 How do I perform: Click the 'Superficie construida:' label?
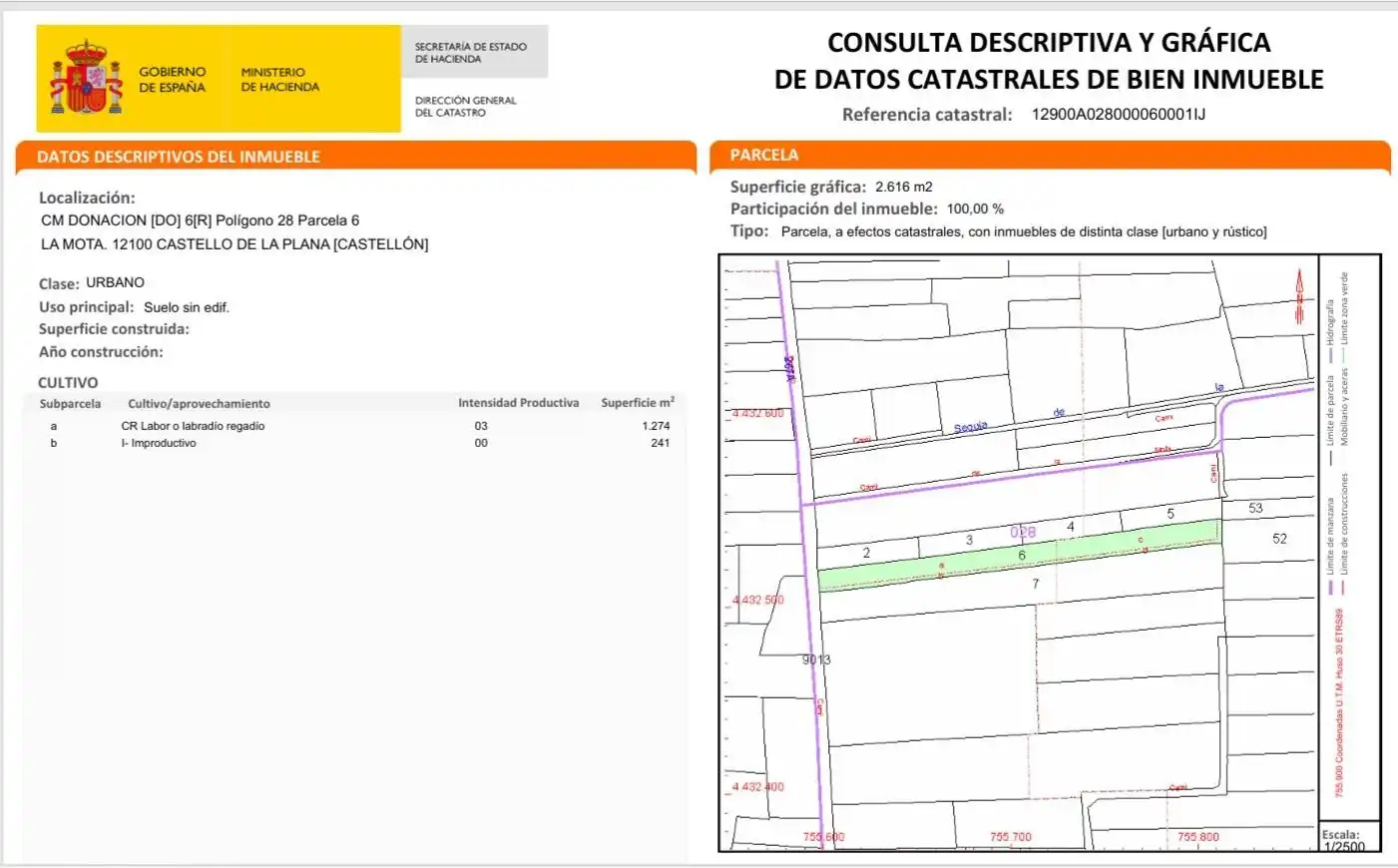point(114,329)
